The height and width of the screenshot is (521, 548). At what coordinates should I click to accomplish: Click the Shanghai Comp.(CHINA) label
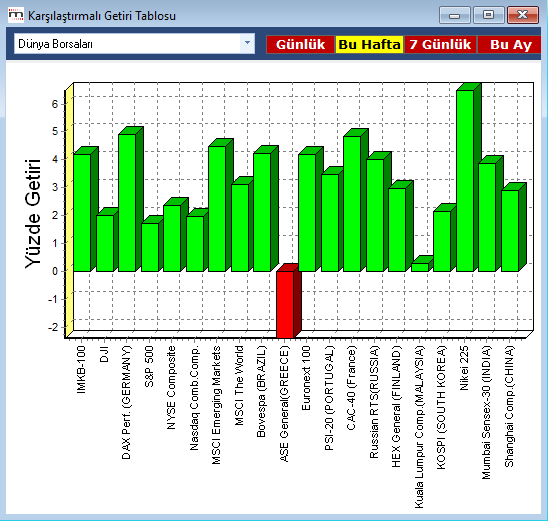tap(509, 406)
